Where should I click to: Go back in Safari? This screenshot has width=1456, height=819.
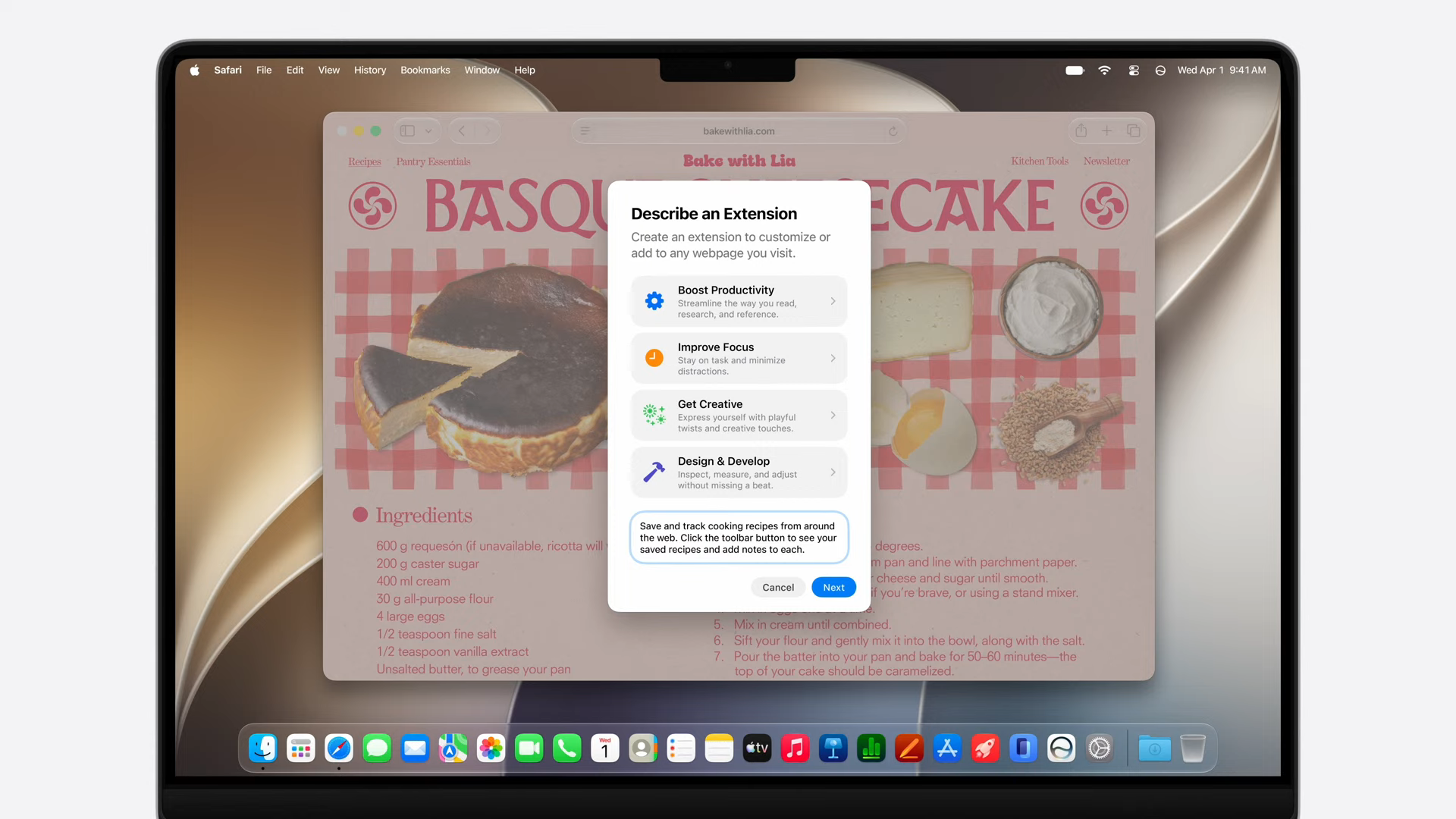pyautogui.click(x=462, y=130)
